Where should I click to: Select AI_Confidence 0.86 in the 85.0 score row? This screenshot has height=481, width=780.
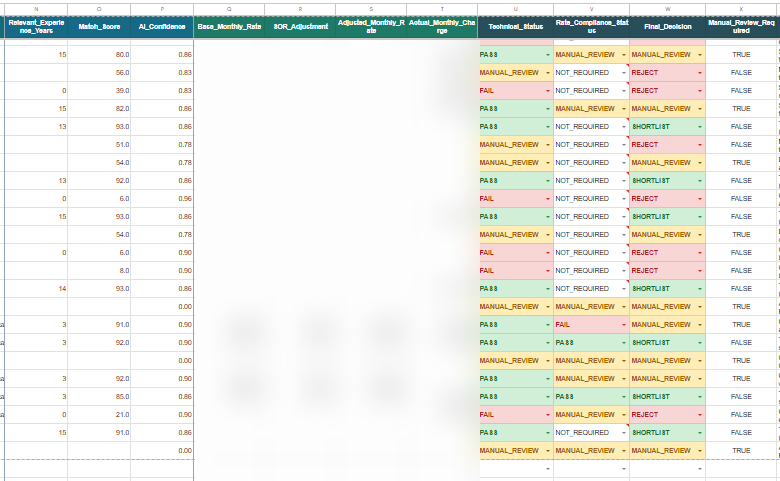click(x=162, y=397)
